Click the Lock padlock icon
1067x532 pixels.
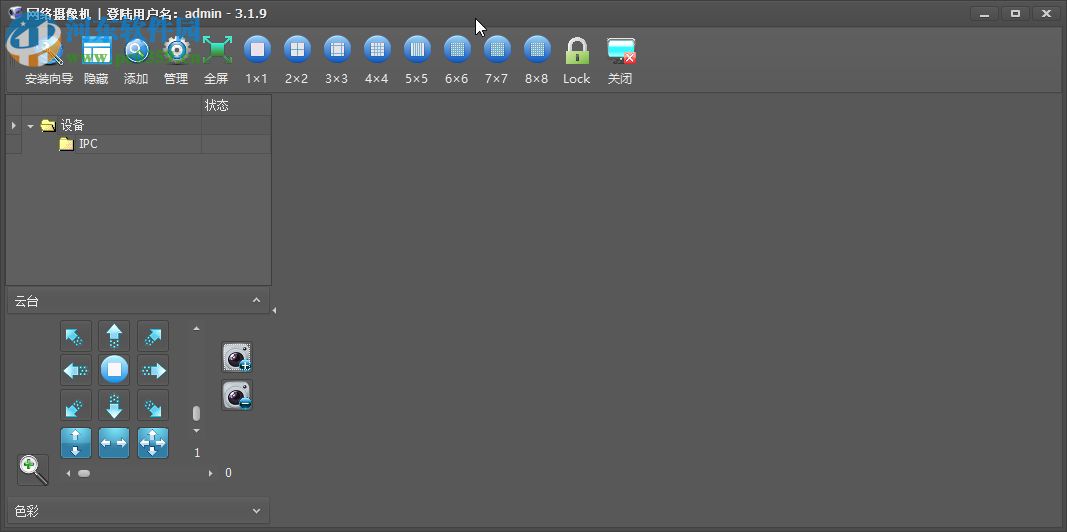click(577, 60)
